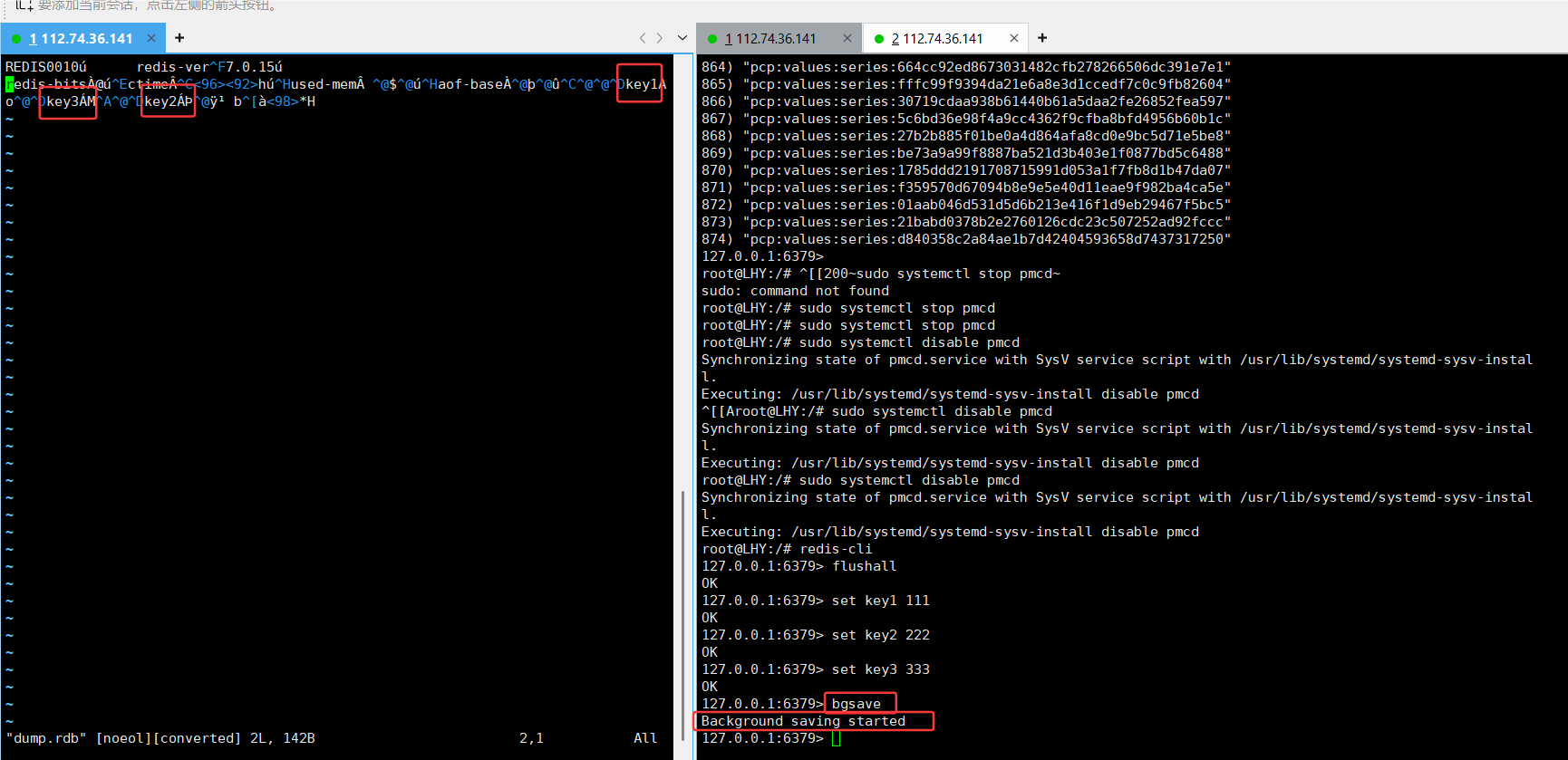Click the hint-bar session arrow icon above left tabs
The image size is (1568, 760).
(23, 5)
